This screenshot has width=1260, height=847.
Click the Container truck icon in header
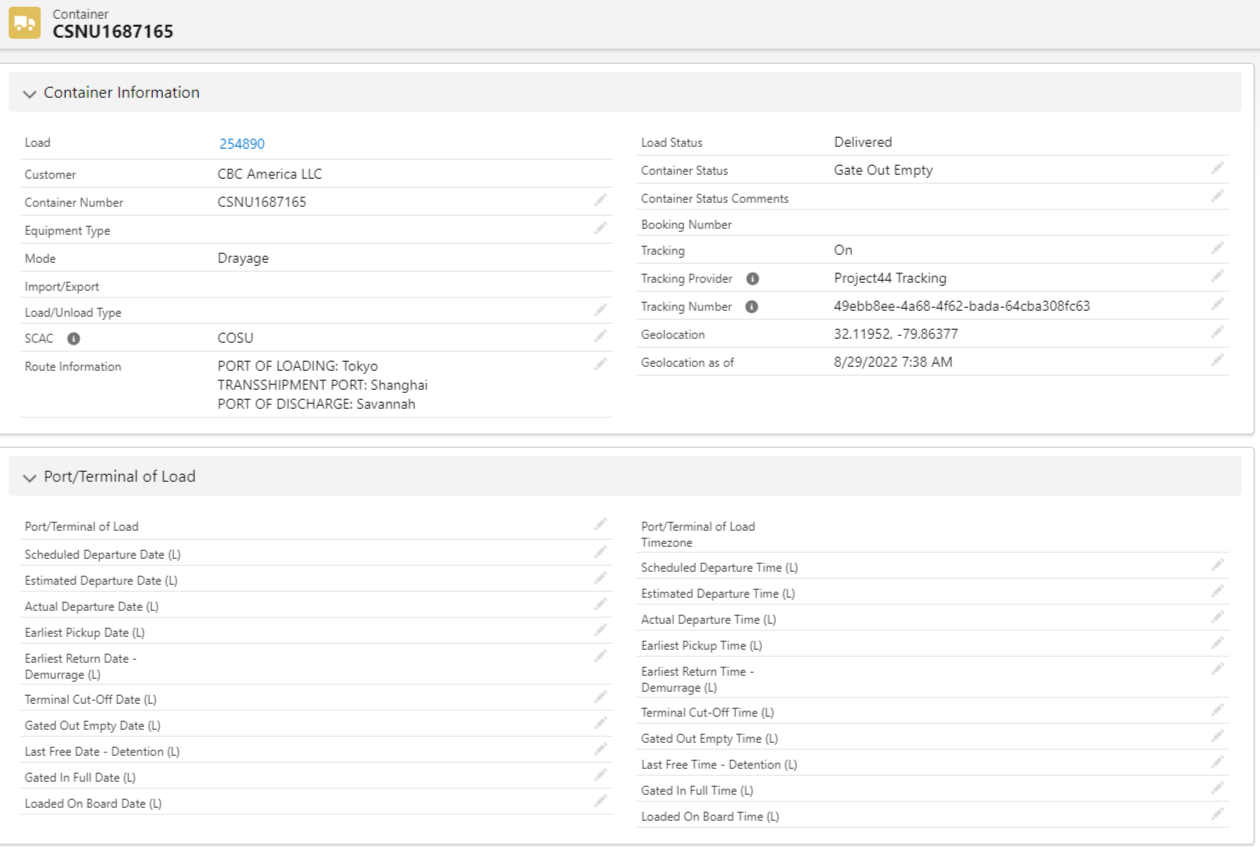pyautogui.click(x=24, y=23)
